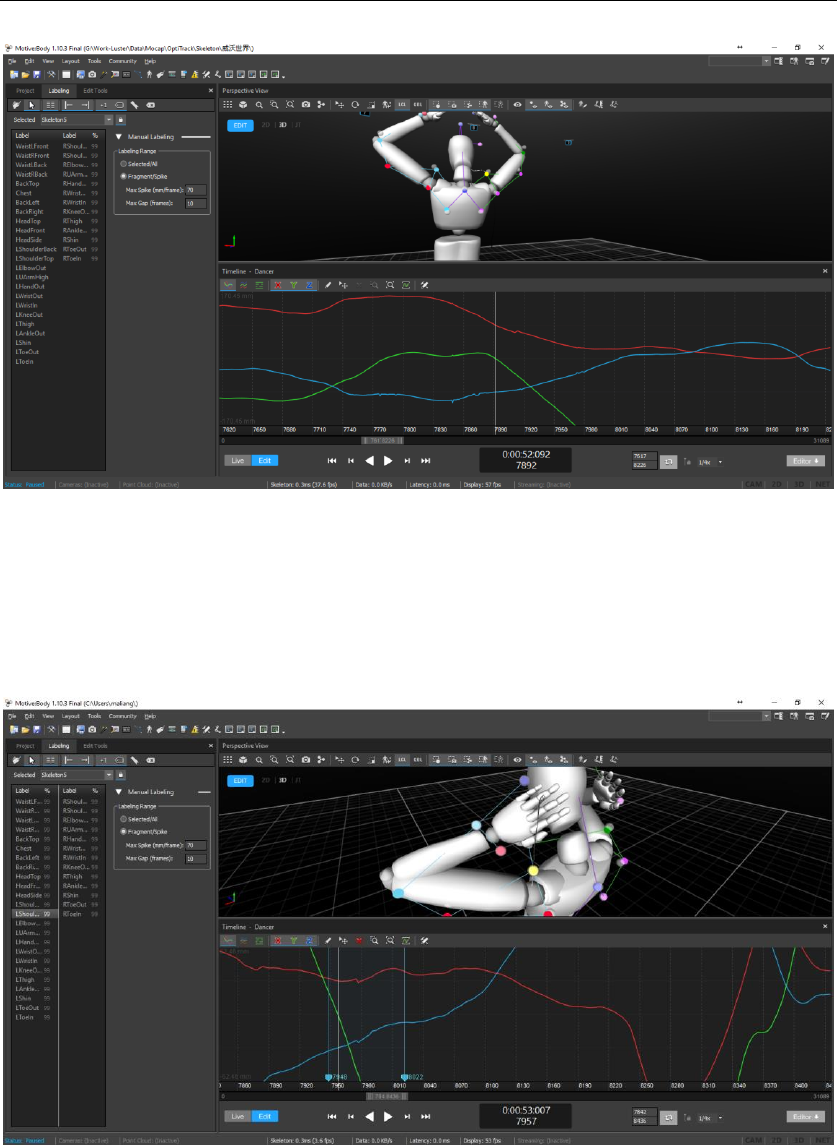Click rotate orbit icon in top Perspective toolbar
The width and height of the screenshot is (837, 1145).
pyautogui.click(x=355, y=105)
